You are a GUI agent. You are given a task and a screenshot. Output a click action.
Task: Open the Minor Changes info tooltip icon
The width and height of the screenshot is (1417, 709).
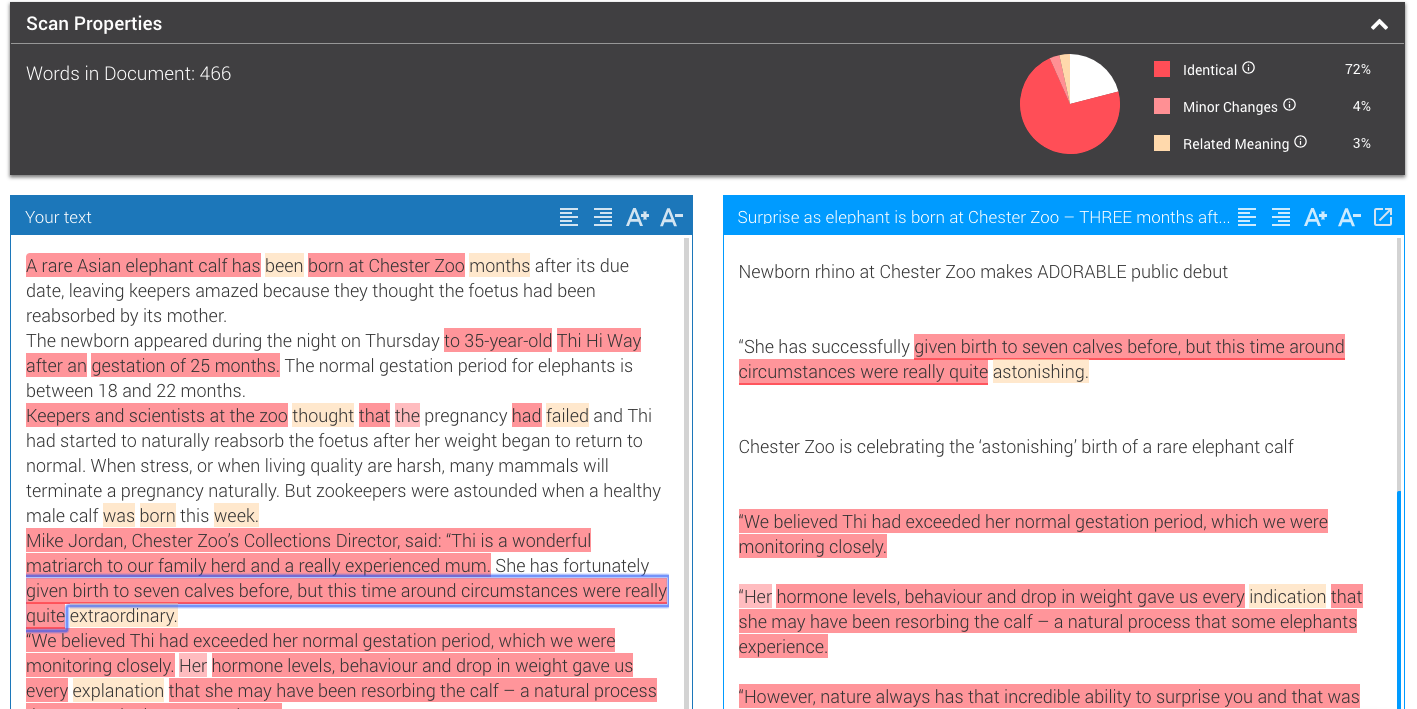(x=1289, y=105)
